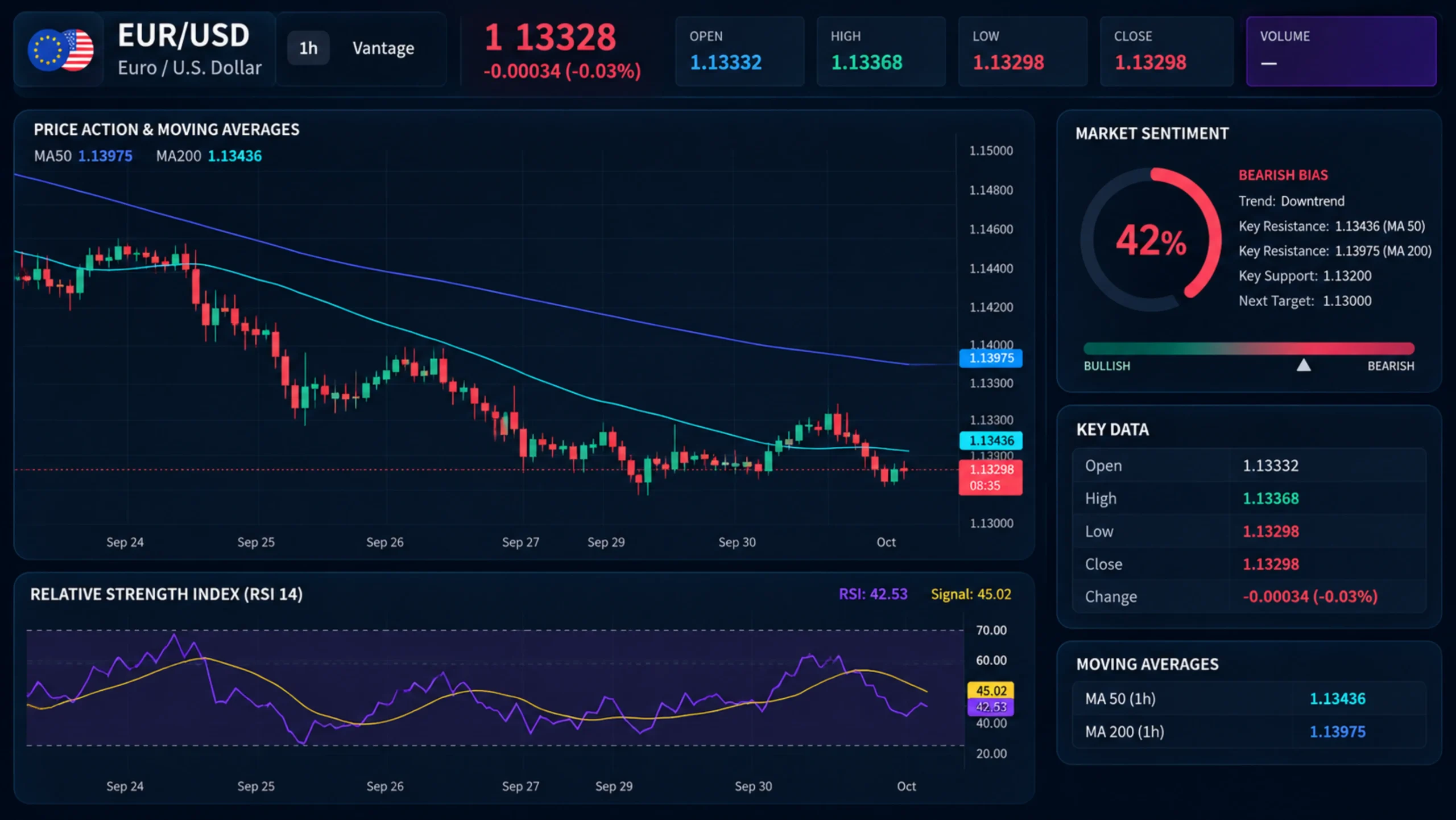Click the blue 1.13975 price axis tag
Image resolution: width=1456 pixels, height=820 pixels.
pos(991,358)
